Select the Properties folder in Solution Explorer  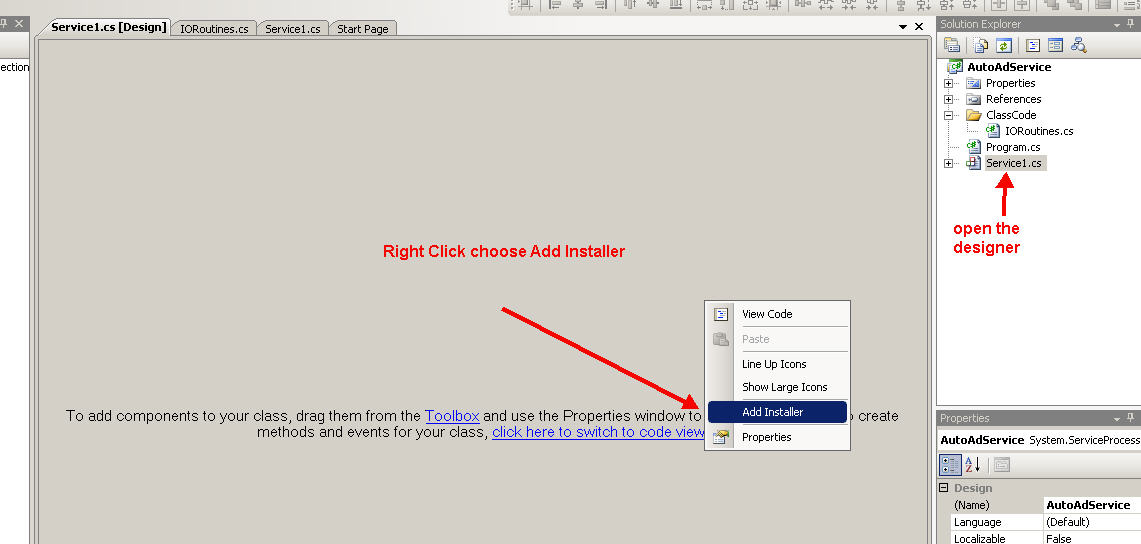pyautogui.click(x=1010, y=83)
